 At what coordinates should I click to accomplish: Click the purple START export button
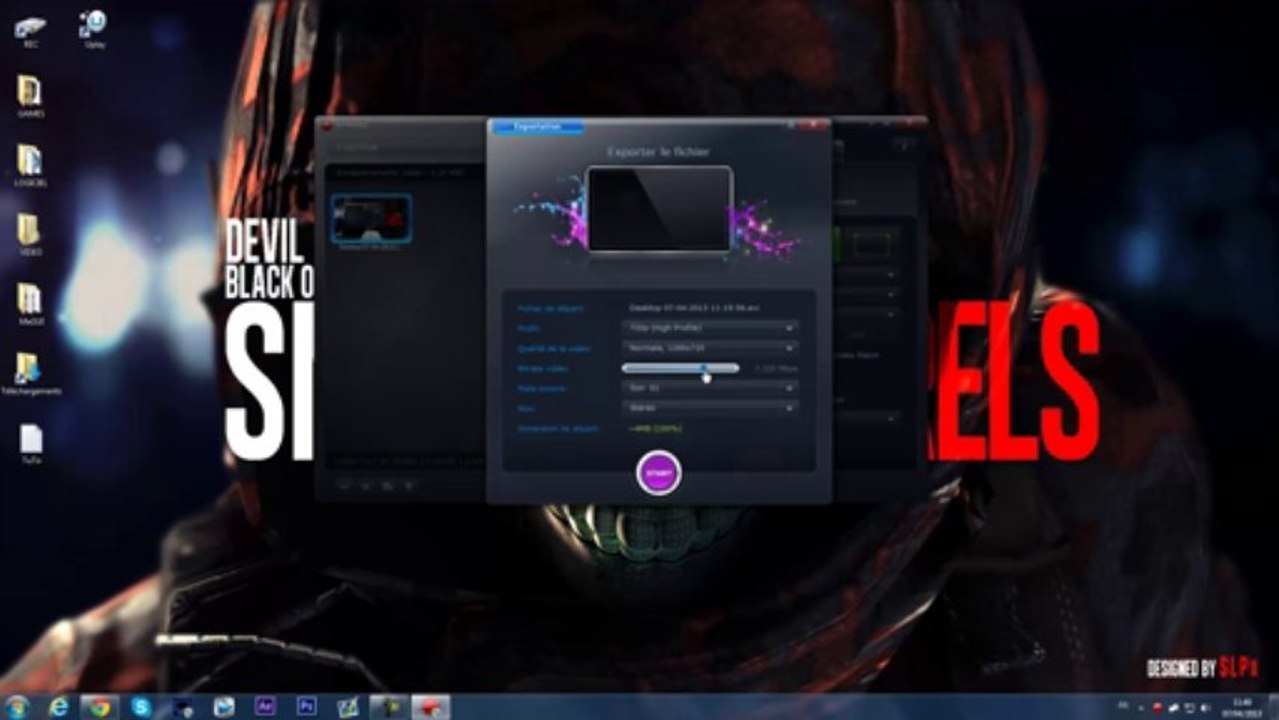658,472
